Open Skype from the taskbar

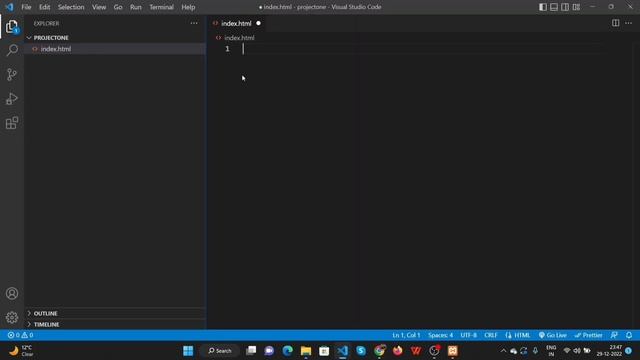361,351
